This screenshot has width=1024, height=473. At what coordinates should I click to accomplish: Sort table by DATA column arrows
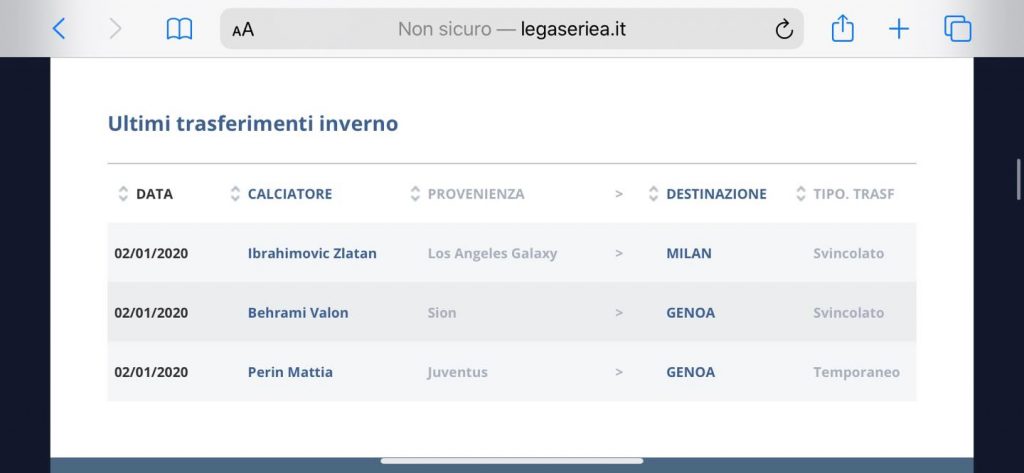(x=123, y=194)
